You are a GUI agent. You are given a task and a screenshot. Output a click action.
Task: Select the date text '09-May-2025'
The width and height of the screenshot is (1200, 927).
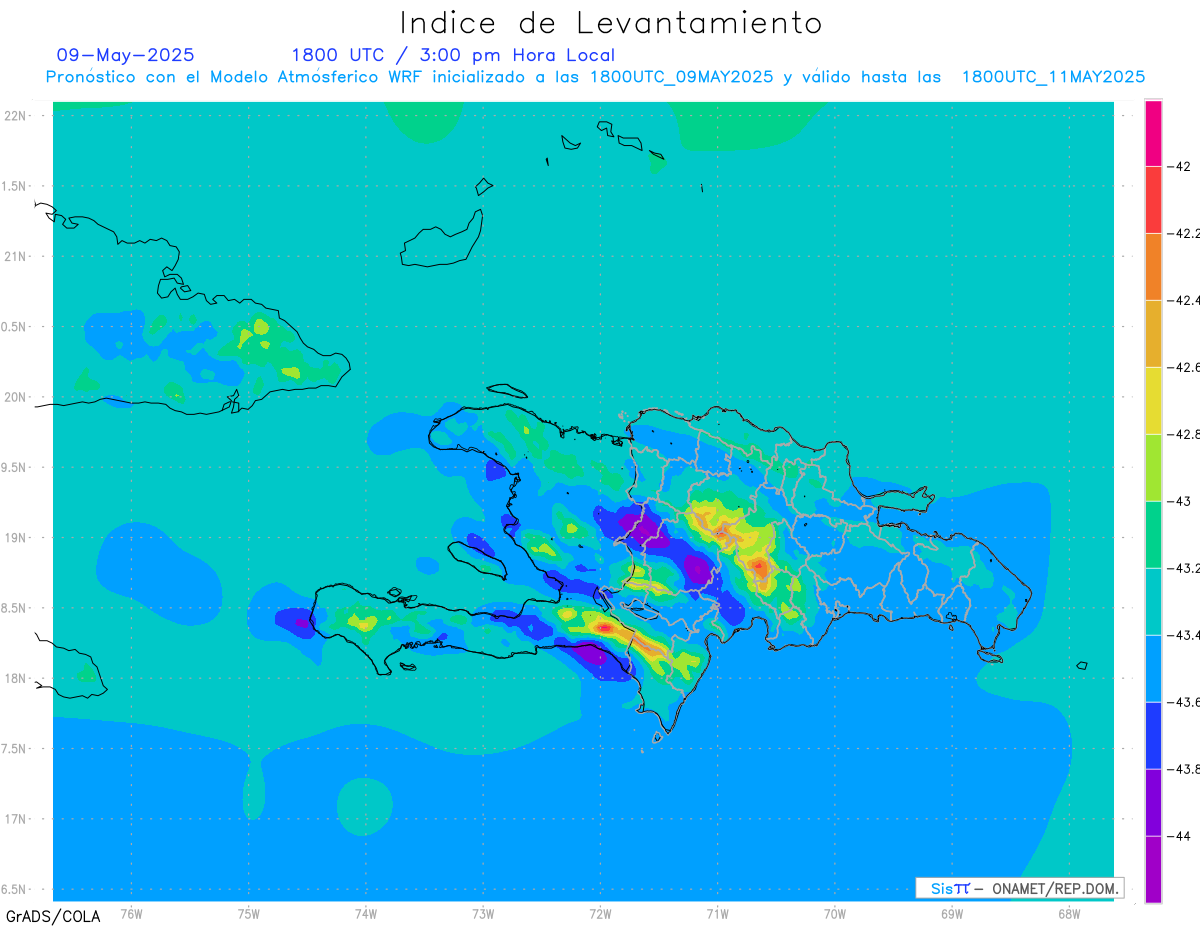[x=126, y=55]
